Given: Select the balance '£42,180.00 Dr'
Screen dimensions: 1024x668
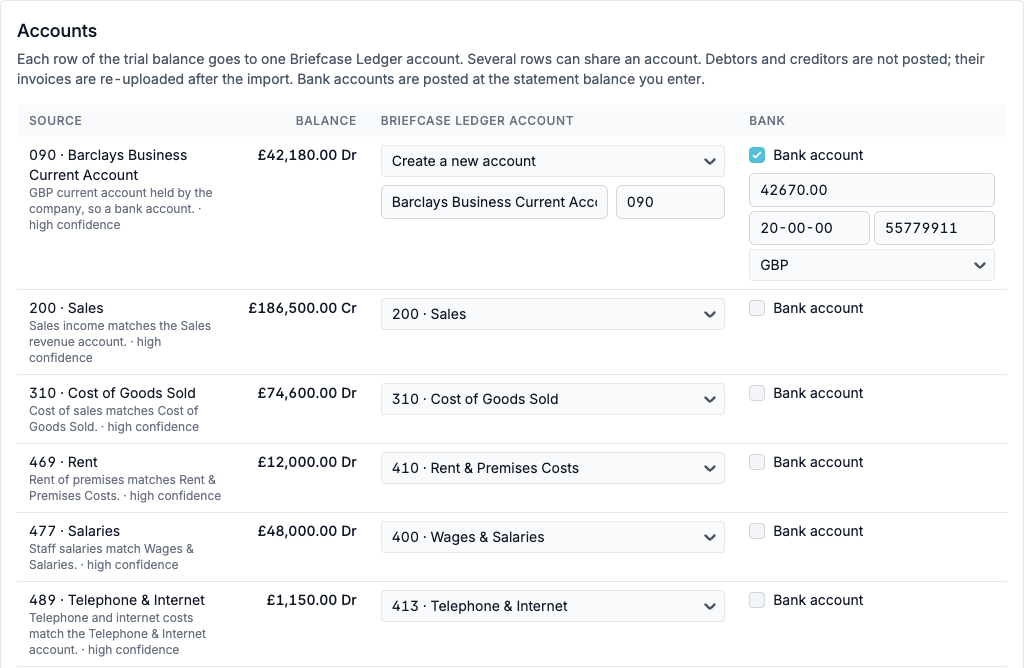Looking at the screenshot, I should 307,155.
